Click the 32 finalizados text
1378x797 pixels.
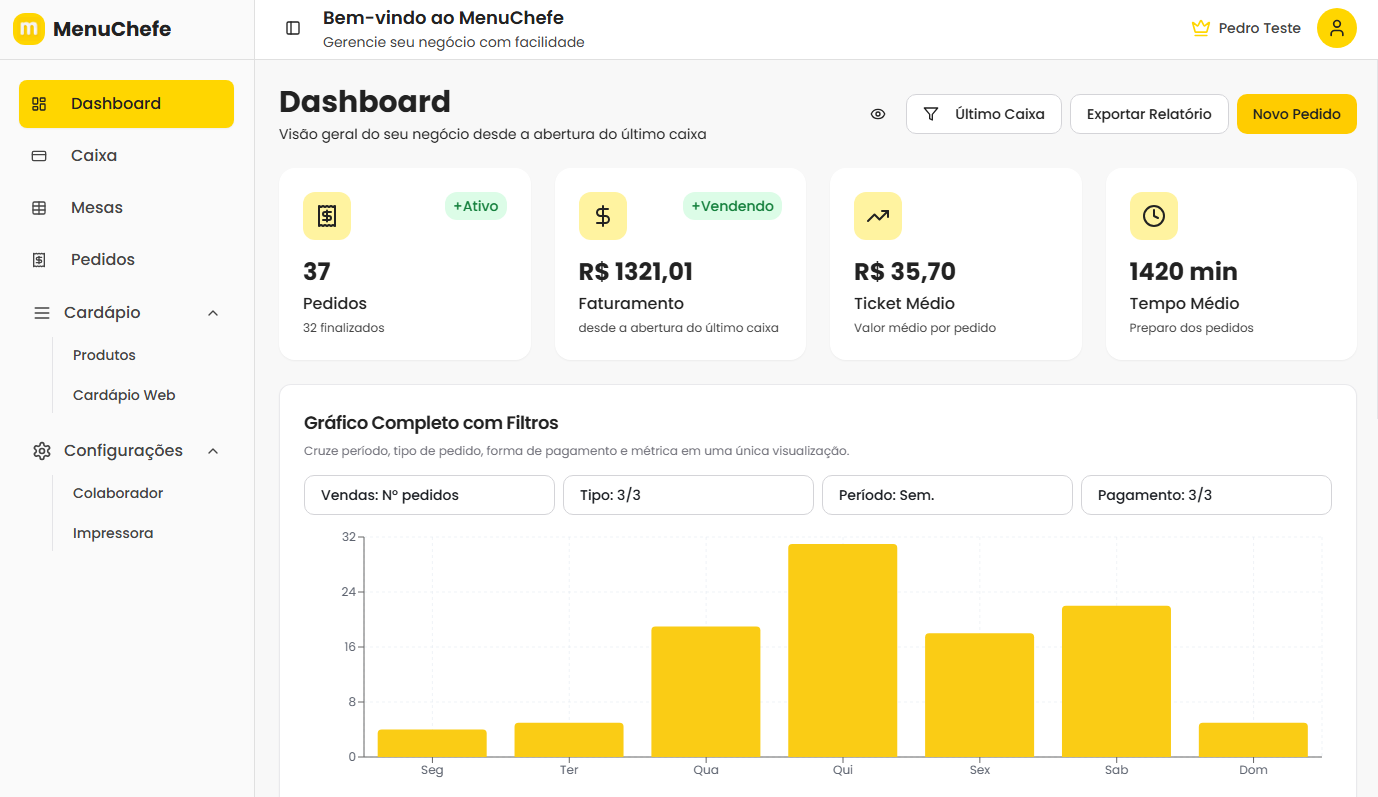click(343, 328)
